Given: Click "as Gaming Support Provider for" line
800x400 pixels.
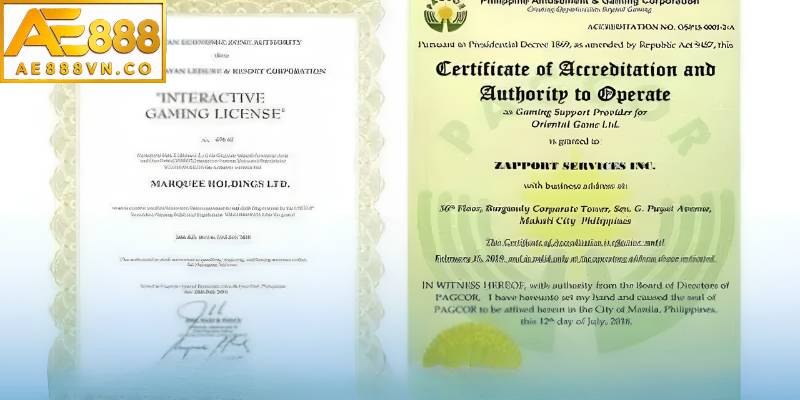Looking at the screenshot, I should pos(575,112).
